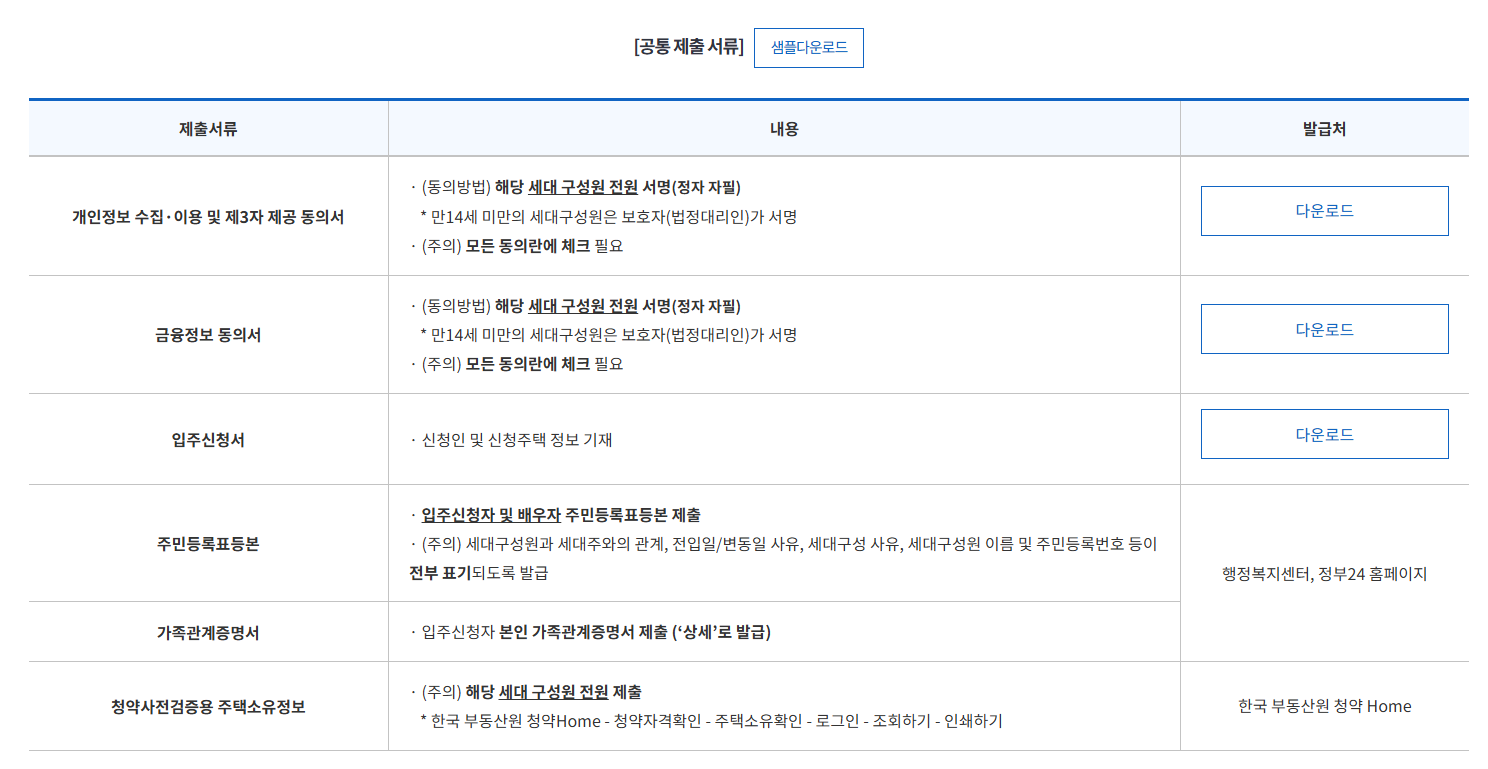Select the 제출서류 column header
Image resolution: width=1488 pixels, height=769 pixels.
pyautogui.click(x=208, y=127)
